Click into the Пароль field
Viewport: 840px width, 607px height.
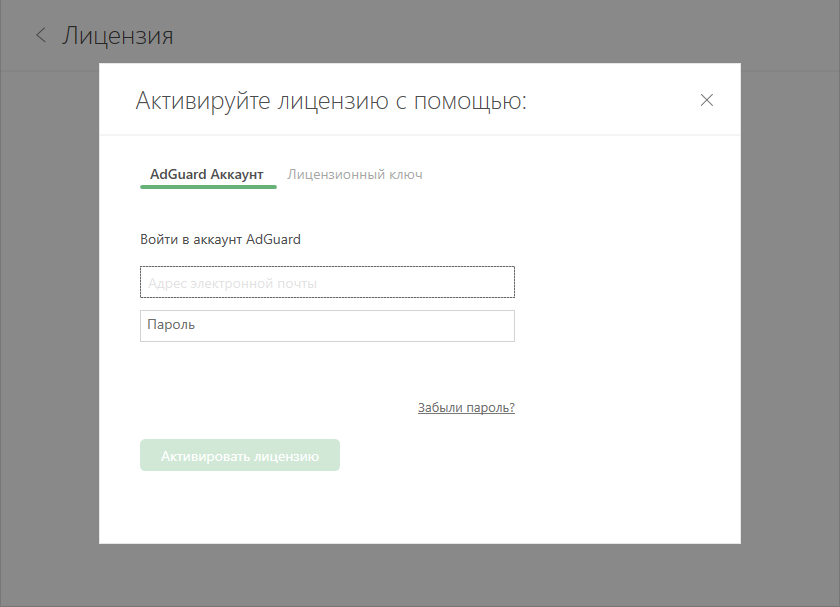coord(327,326)
